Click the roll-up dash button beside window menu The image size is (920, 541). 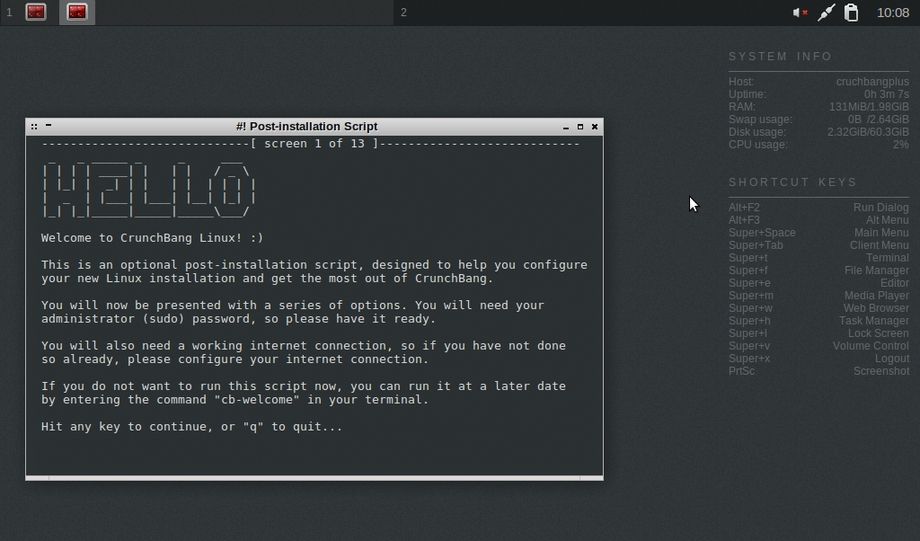coord(49,125)
